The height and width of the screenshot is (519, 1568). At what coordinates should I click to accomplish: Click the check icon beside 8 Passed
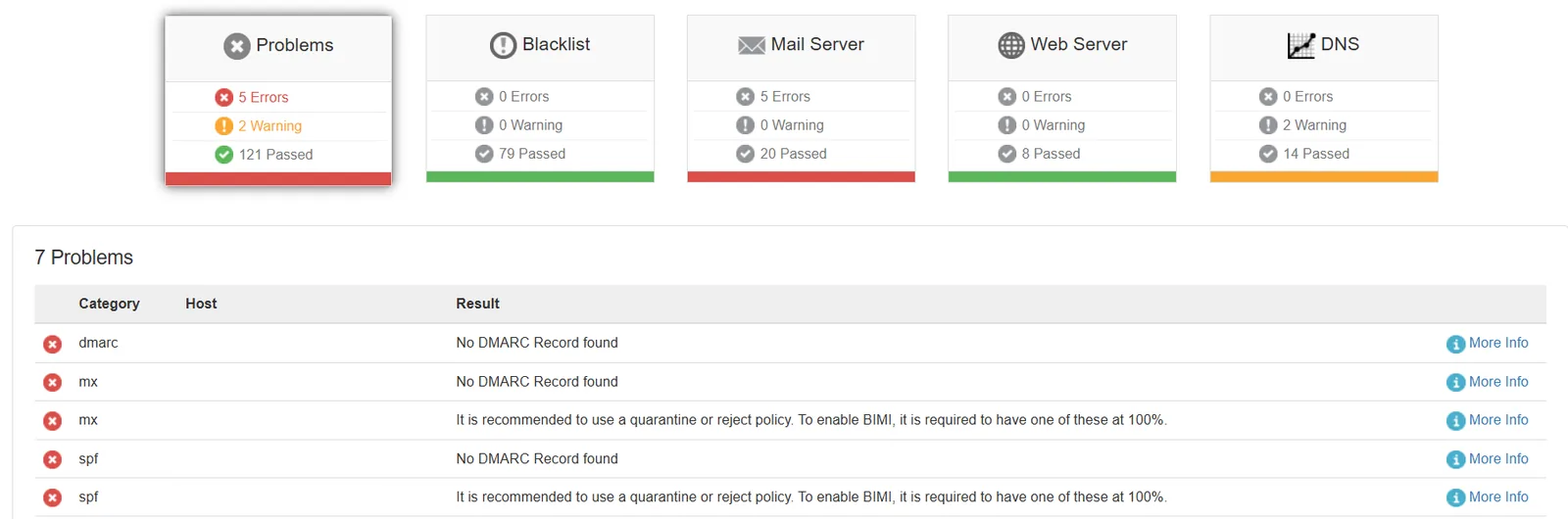click(x=1007, y=154)
